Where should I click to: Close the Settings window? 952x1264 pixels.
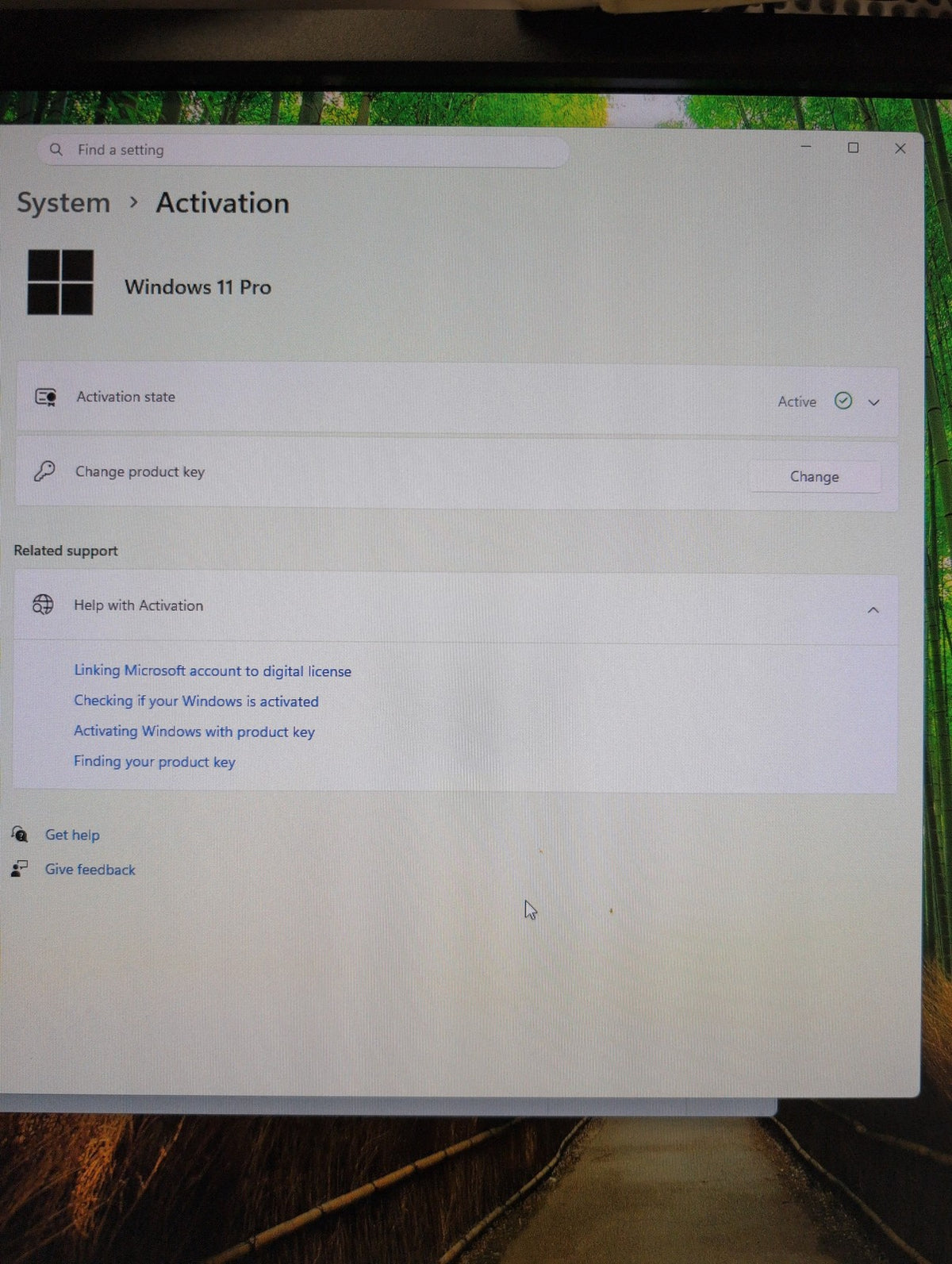pyautogui.click(x=900, y=148)
